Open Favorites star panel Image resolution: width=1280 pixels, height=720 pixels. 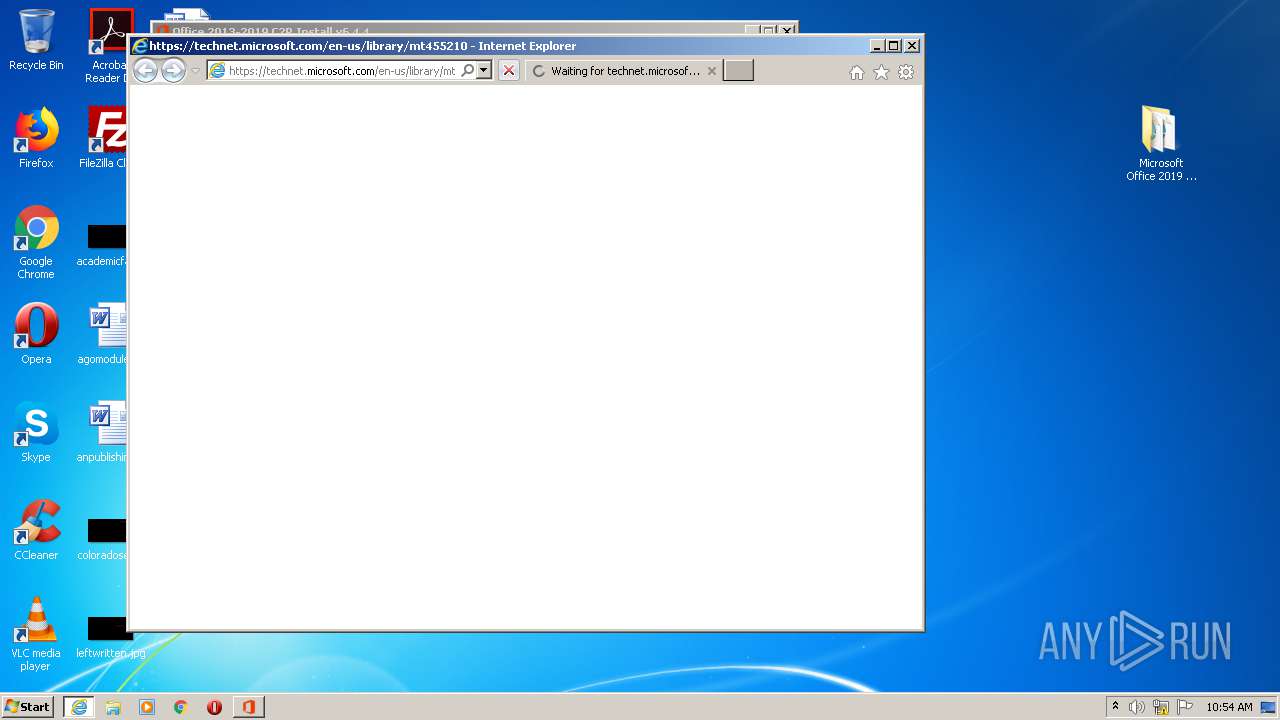pos(881,72)
